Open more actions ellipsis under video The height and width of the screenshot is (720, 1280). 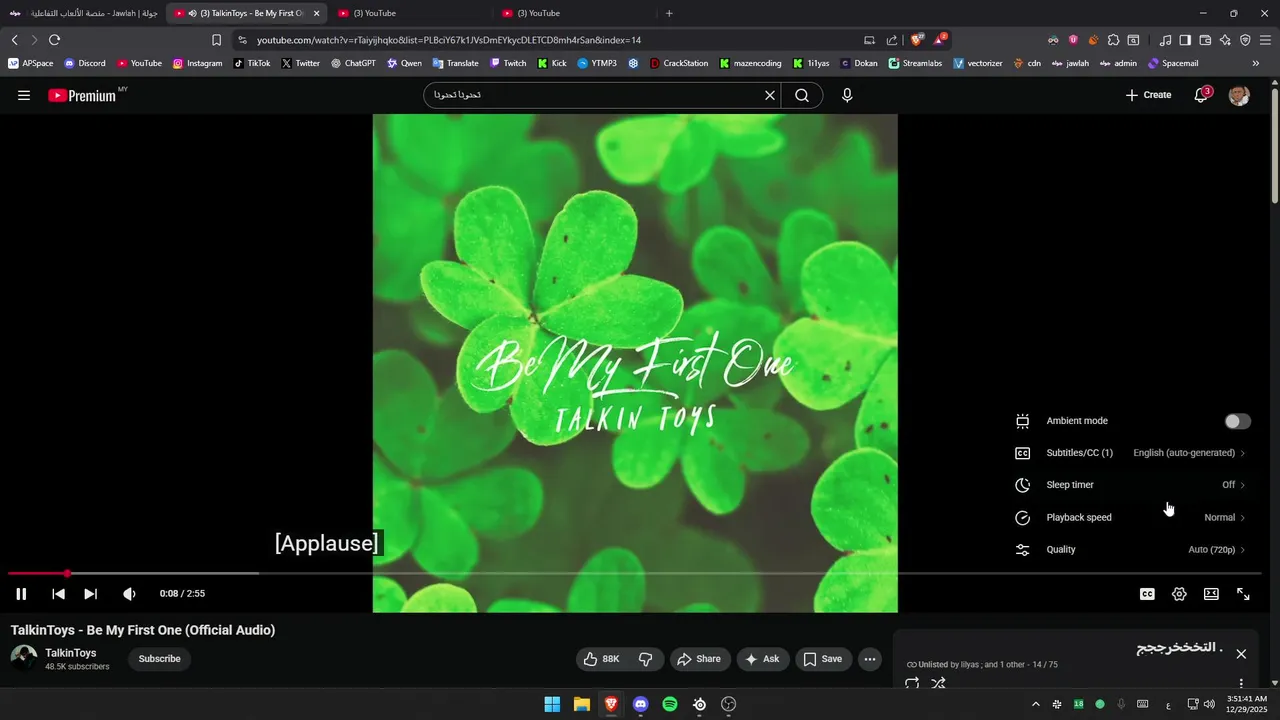point(870,659)
